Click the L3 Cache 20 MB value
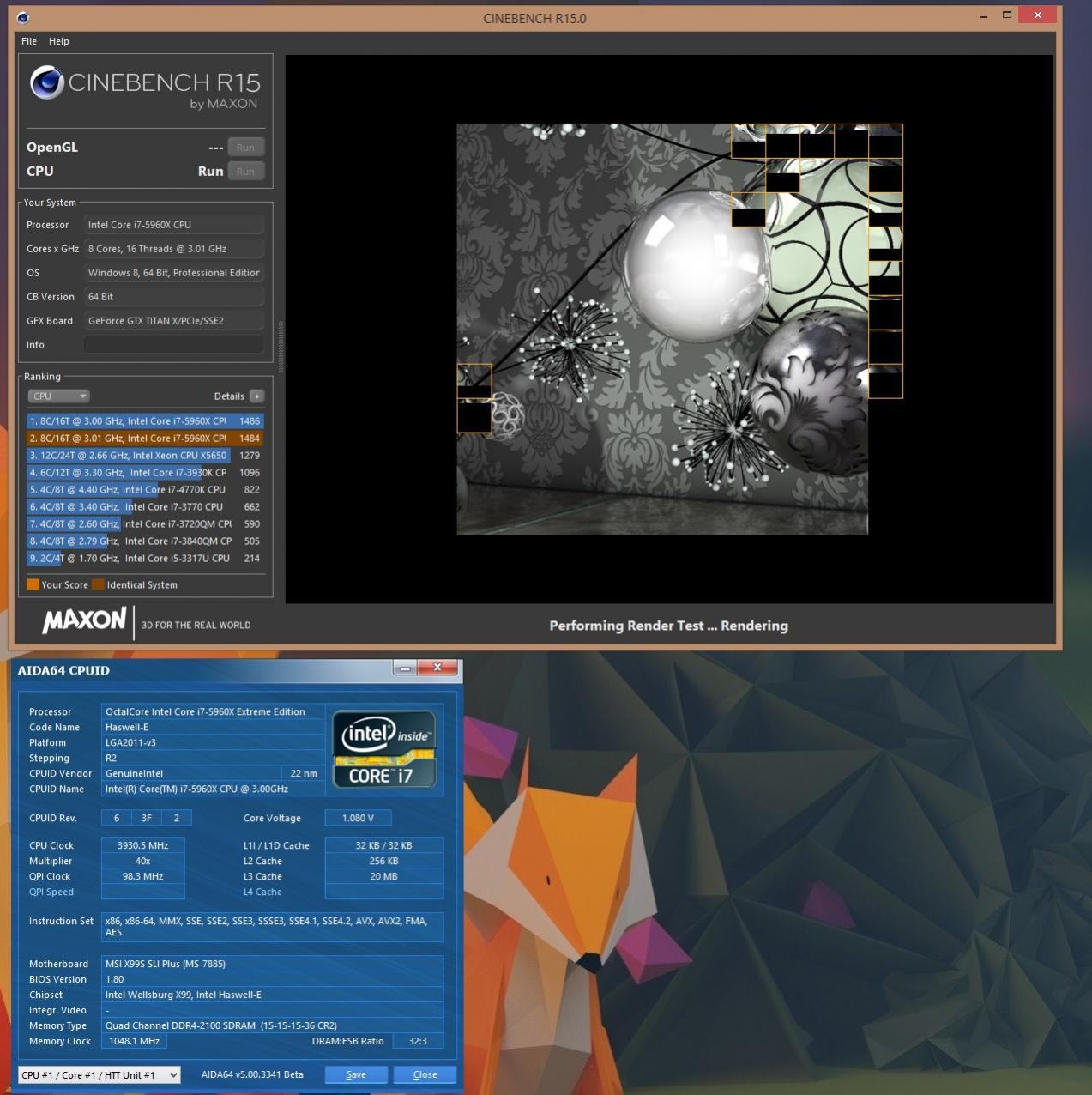This screenshot has width=1092, height=1095. coord(383,877)
